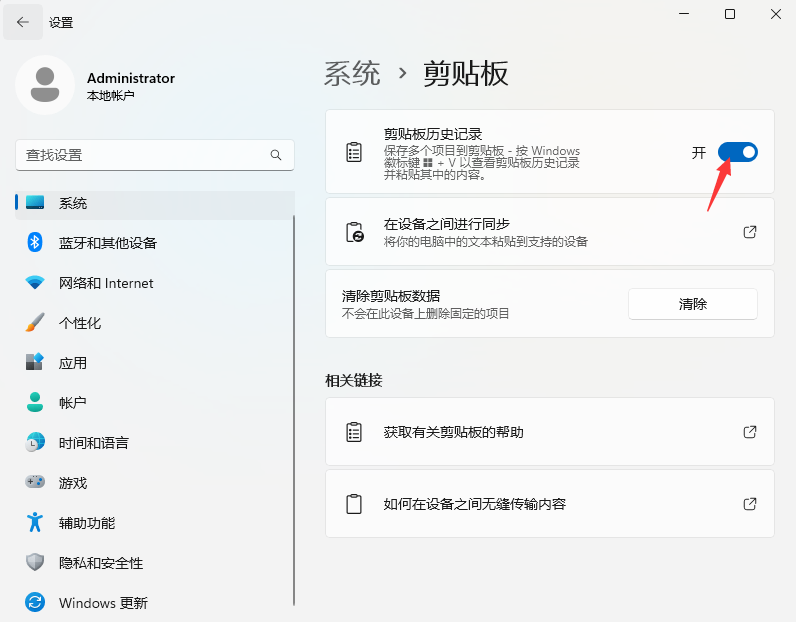Click the 清除 button to clear clipboard data
796x622 pixels.
(692, 304)
